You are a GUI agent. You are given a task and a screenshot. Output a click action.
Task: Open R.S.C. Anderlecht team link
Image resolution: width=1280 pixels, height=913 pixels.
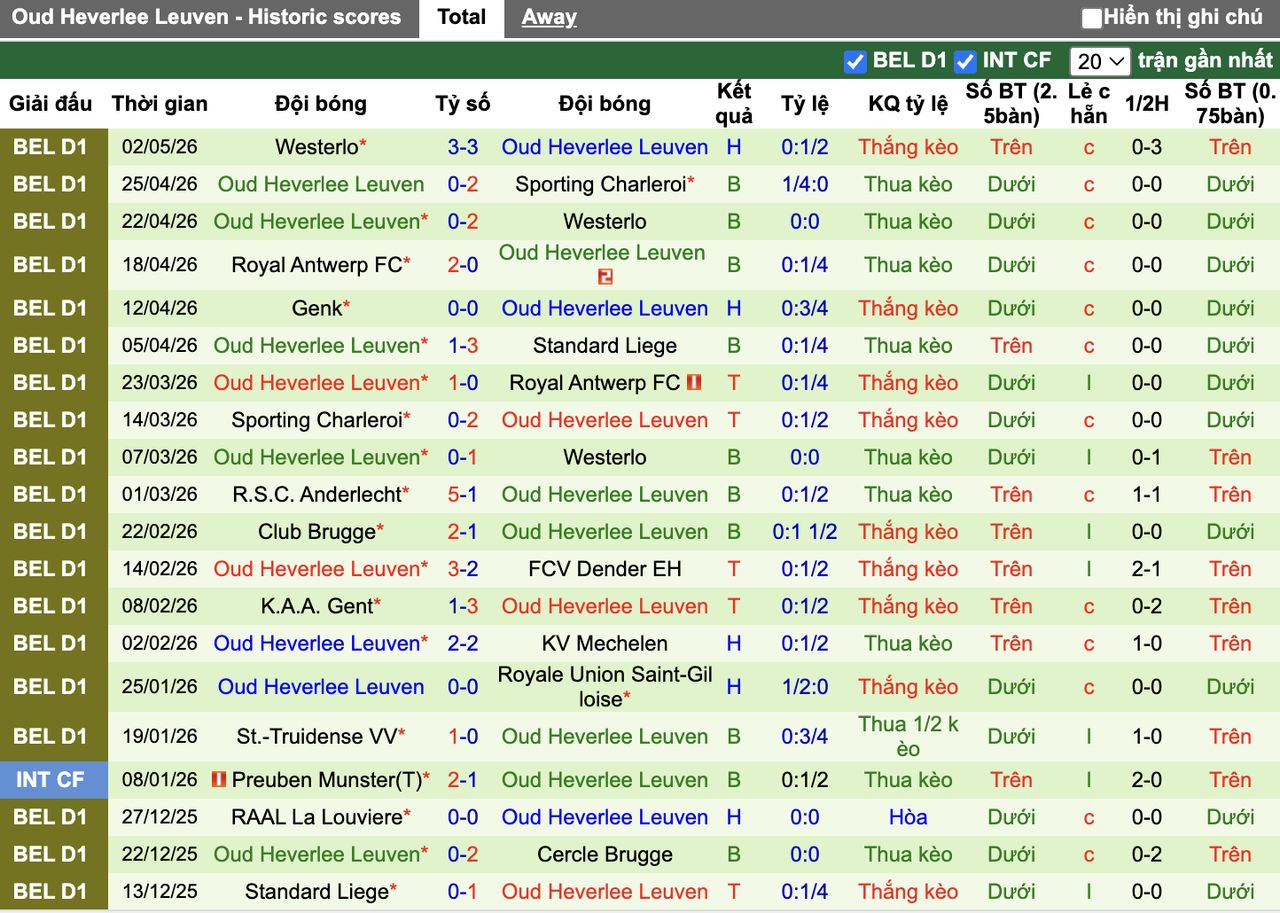[317, 494]
